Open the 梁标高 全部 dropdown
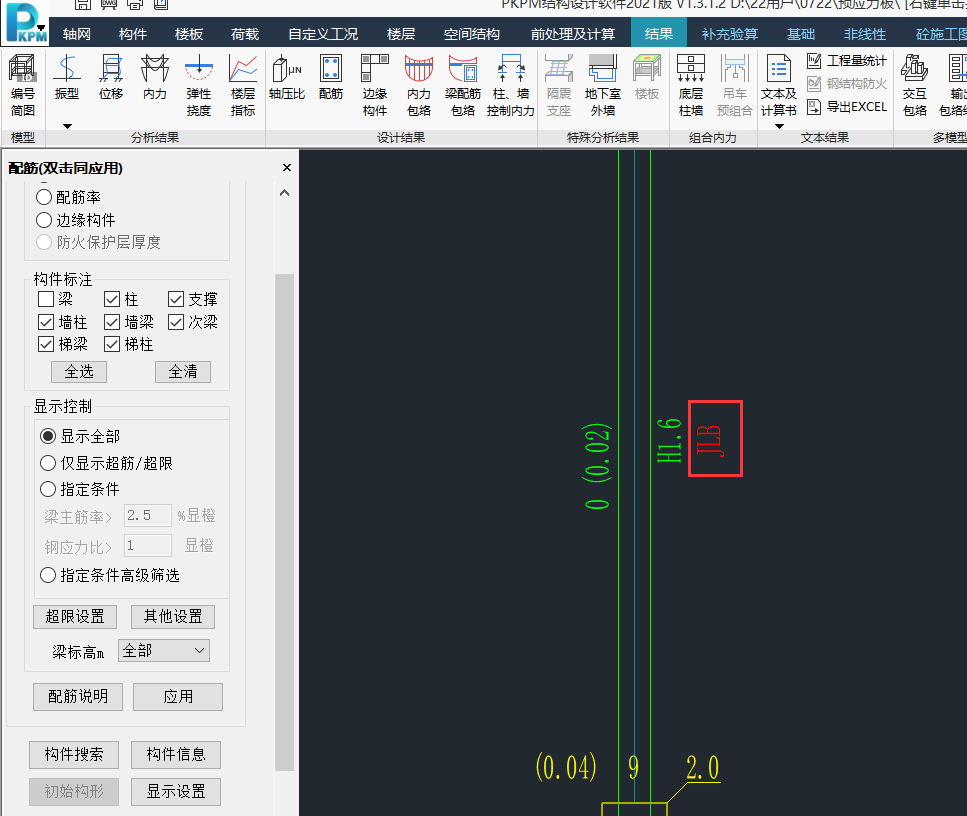The width and height of the screenshot is (967, 816). pyautogui.click(x=163, y=651)
